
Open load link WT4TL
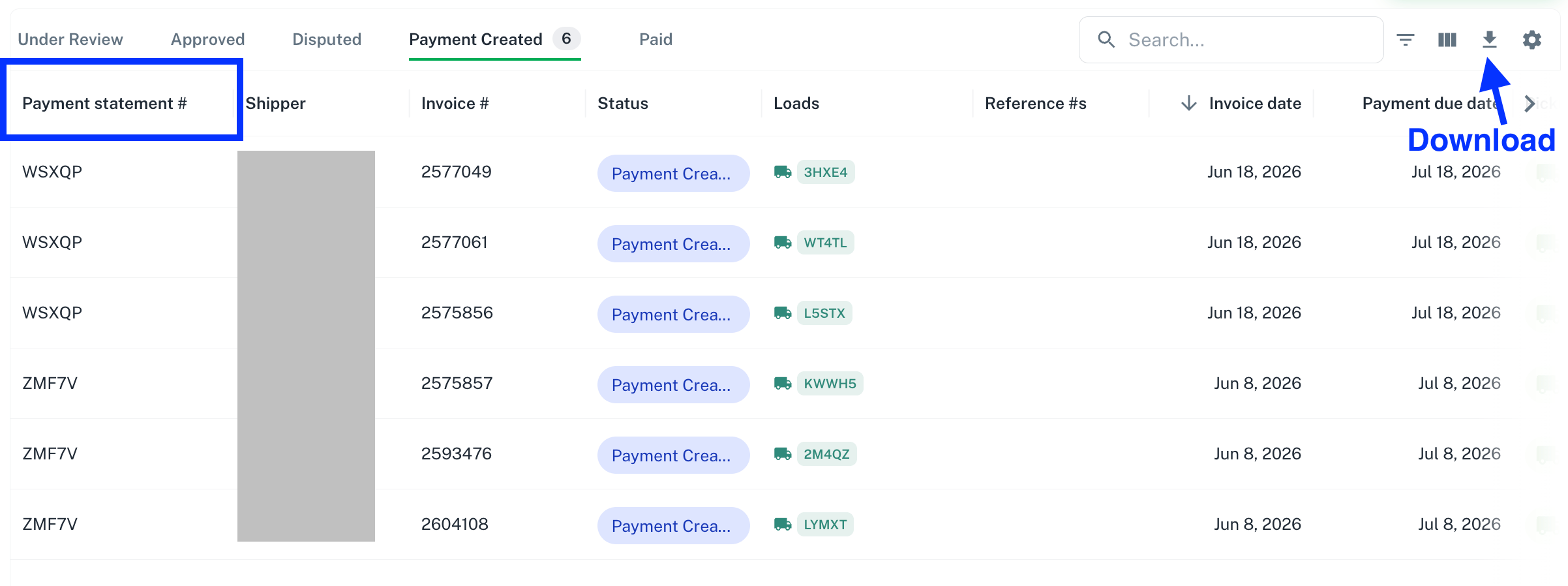pos(825,243)
